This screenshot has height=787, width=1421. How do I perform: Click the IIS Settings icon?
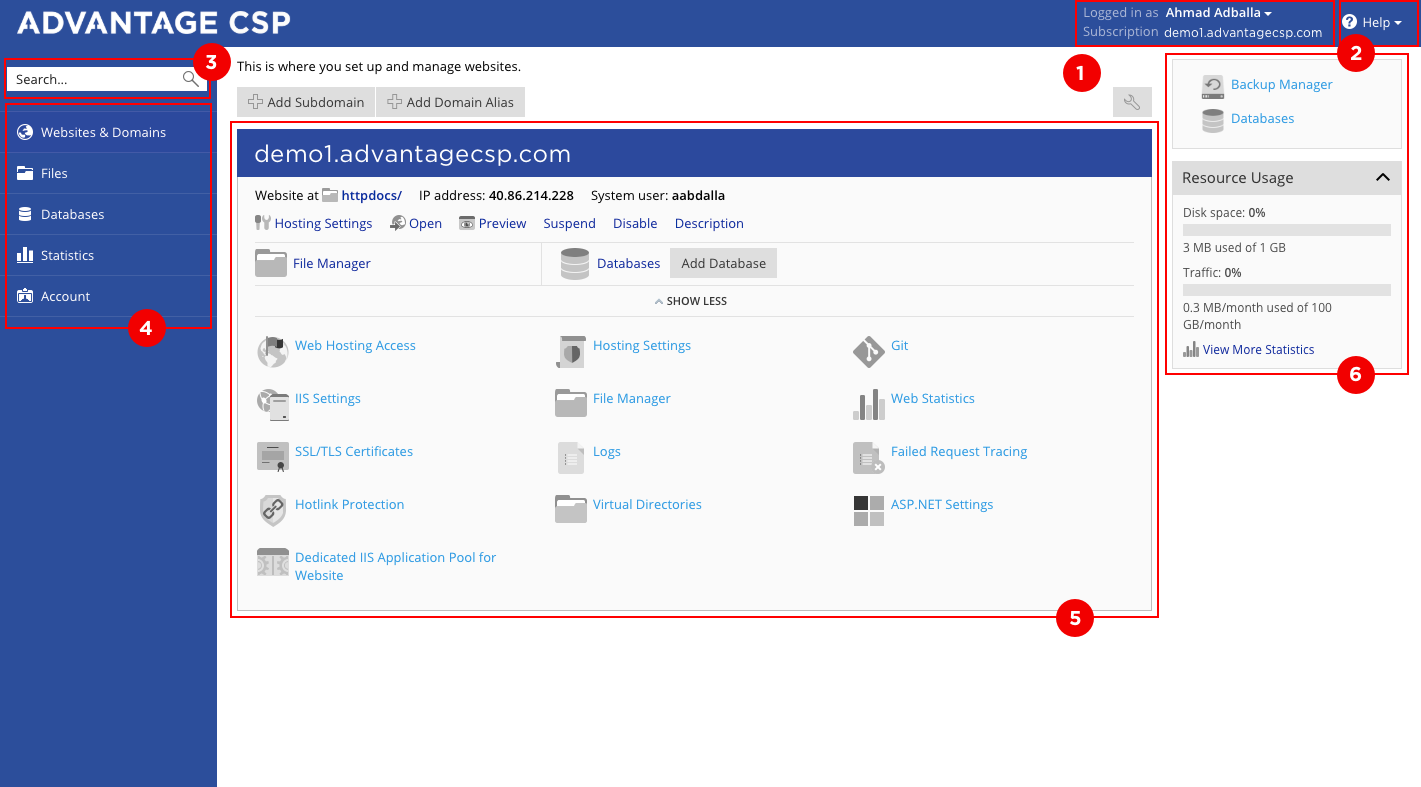click(272, 404)
